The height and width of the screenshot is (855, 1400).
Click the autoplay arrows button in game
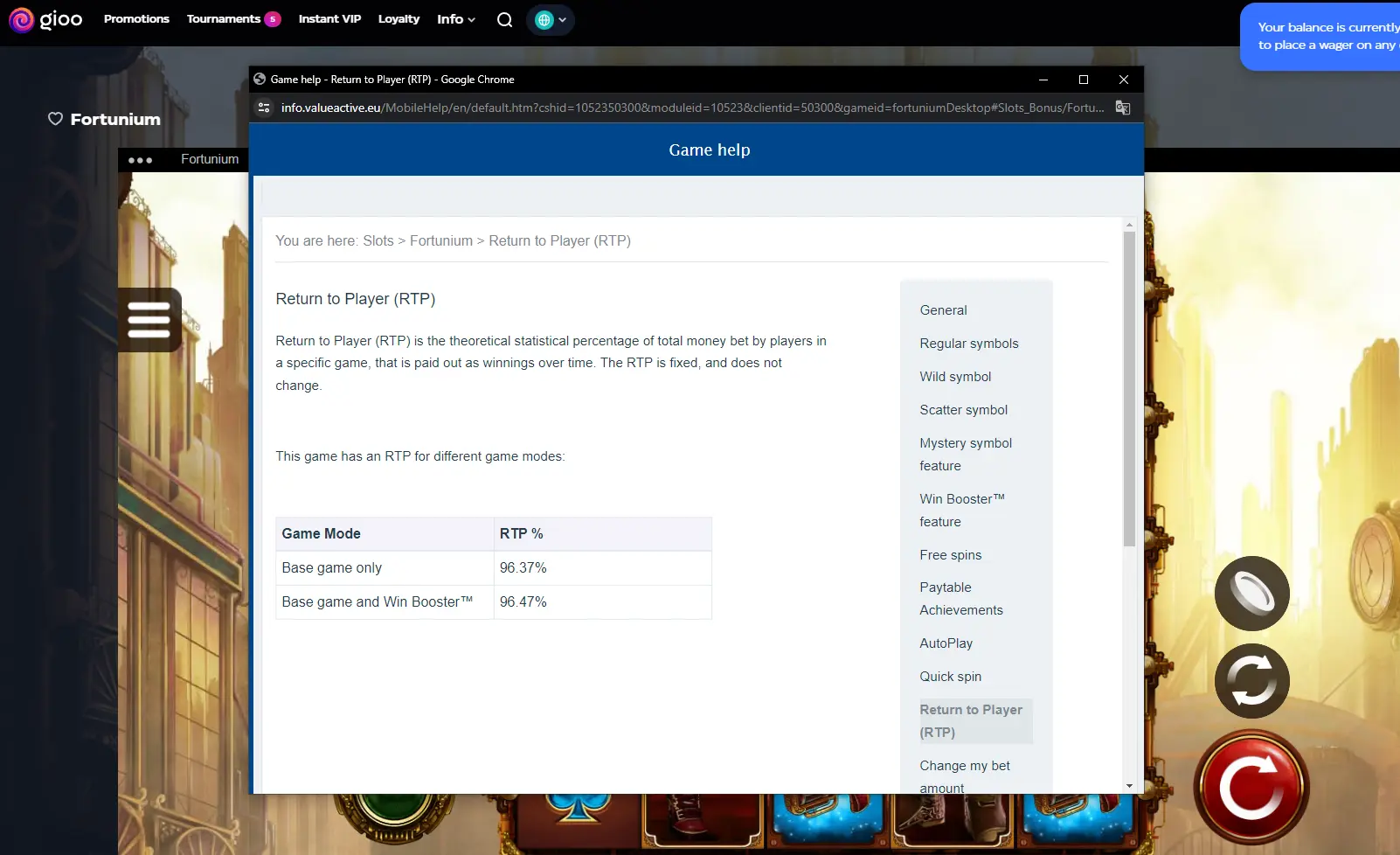(x=1251, y=681)
